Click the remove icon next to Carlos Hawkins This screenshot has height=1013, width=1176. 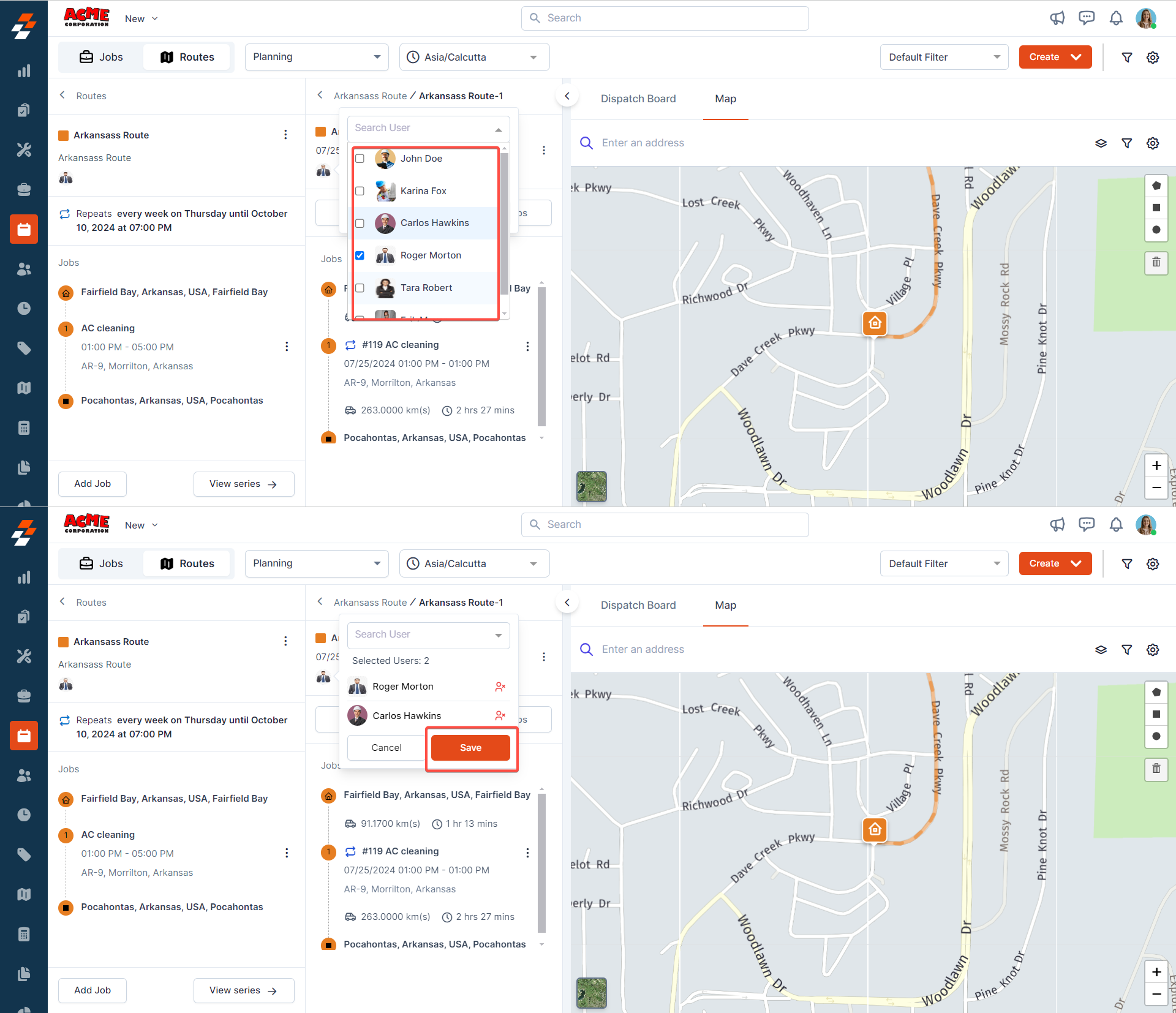(500, 715)
